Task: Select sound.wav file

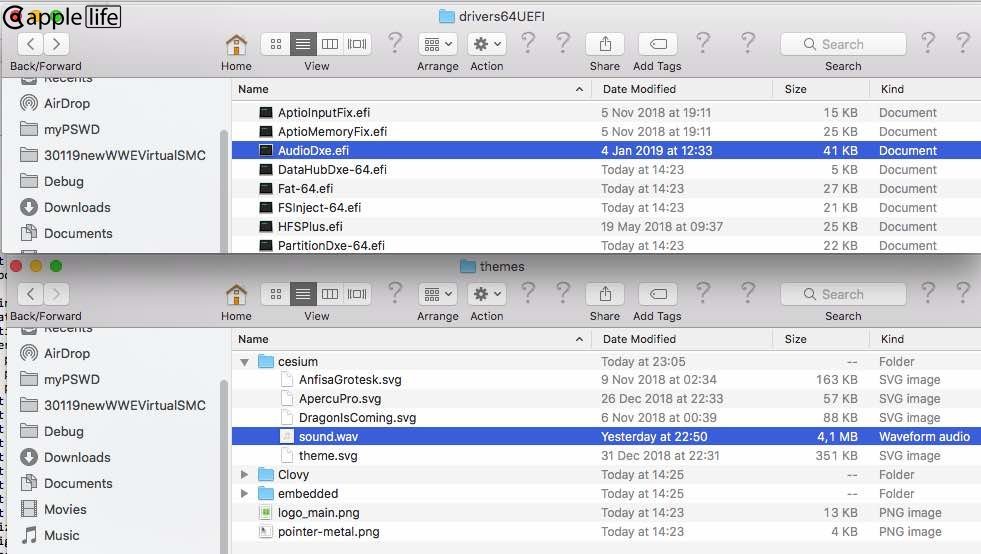Action: coord(606,436)
